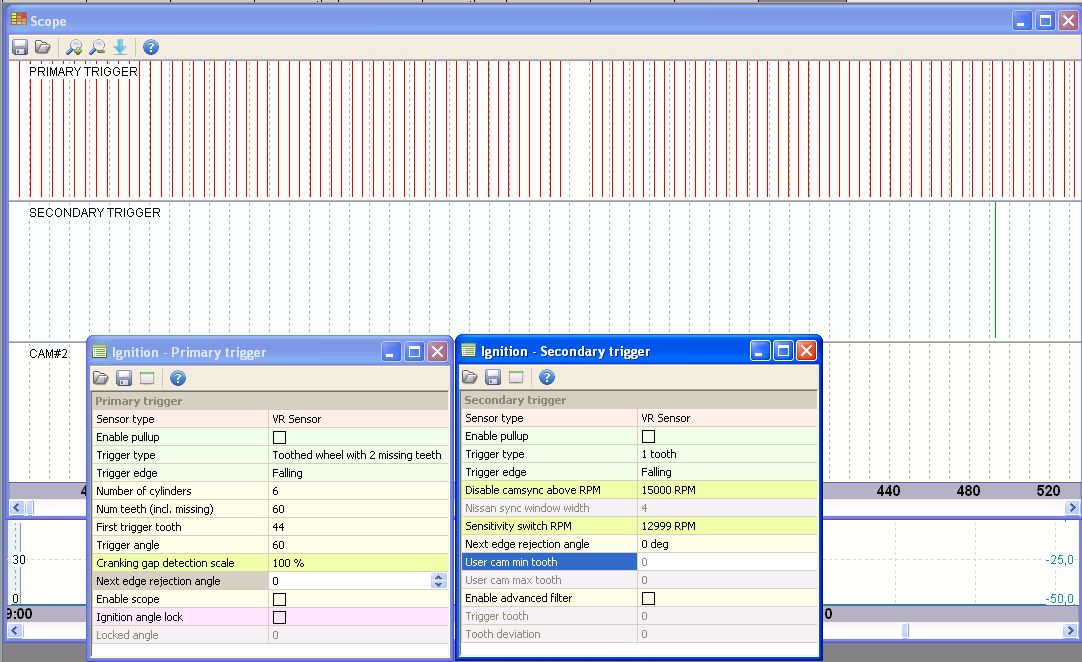The height and width of the screenshot is (662, 1082).
Task: Click the stepper on Next edge rejection angle
Action: 438,581
